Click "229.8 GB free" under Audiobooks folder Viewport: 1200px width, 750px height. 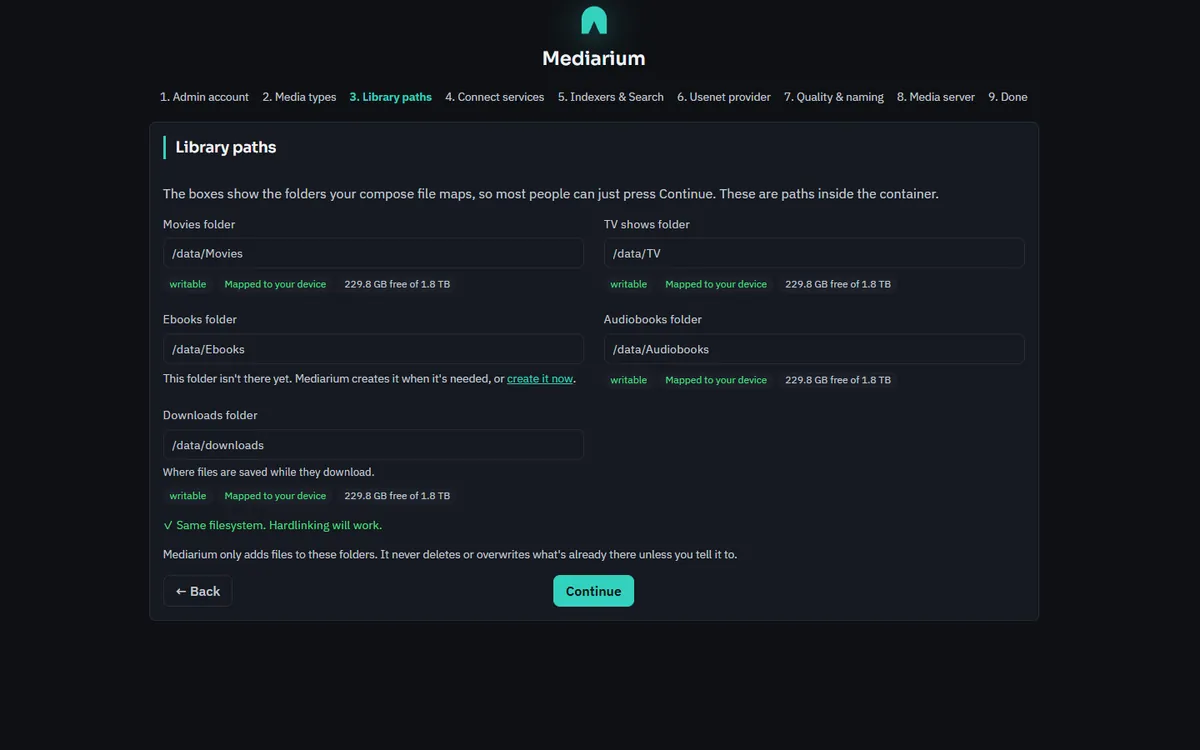(838, 380)
